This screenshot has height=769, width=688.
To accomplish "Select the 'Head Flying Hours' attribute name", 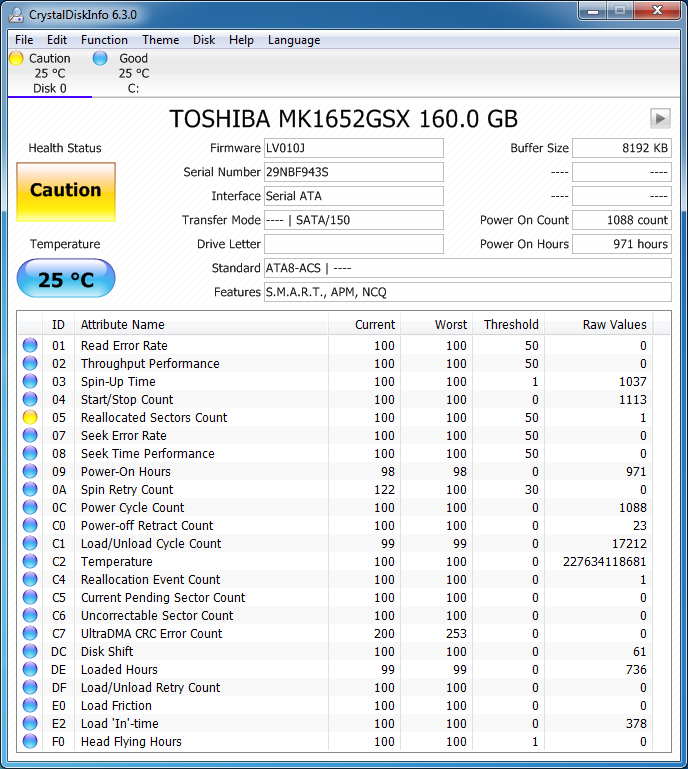I will click(131, 742).
